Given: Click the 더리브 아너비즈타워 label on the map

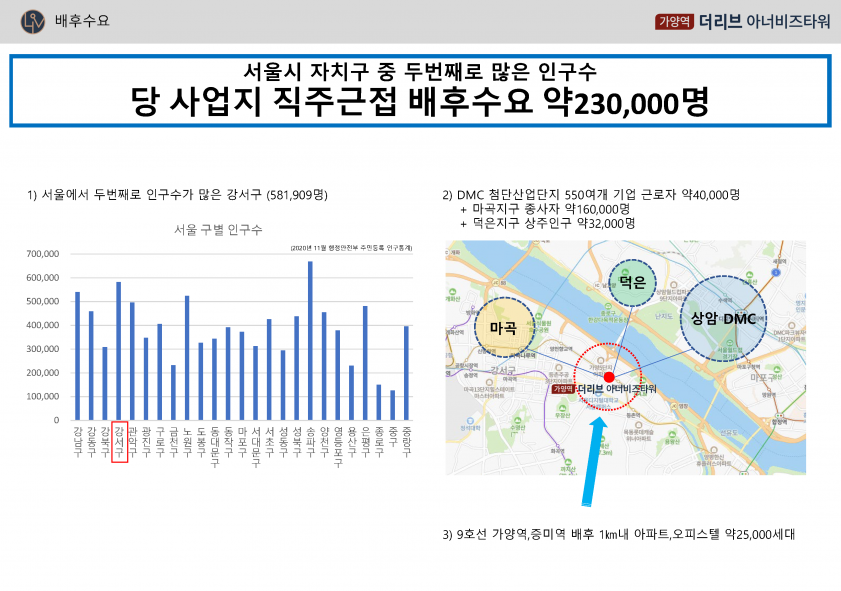Looking at the screenshot, I should 617,388.
